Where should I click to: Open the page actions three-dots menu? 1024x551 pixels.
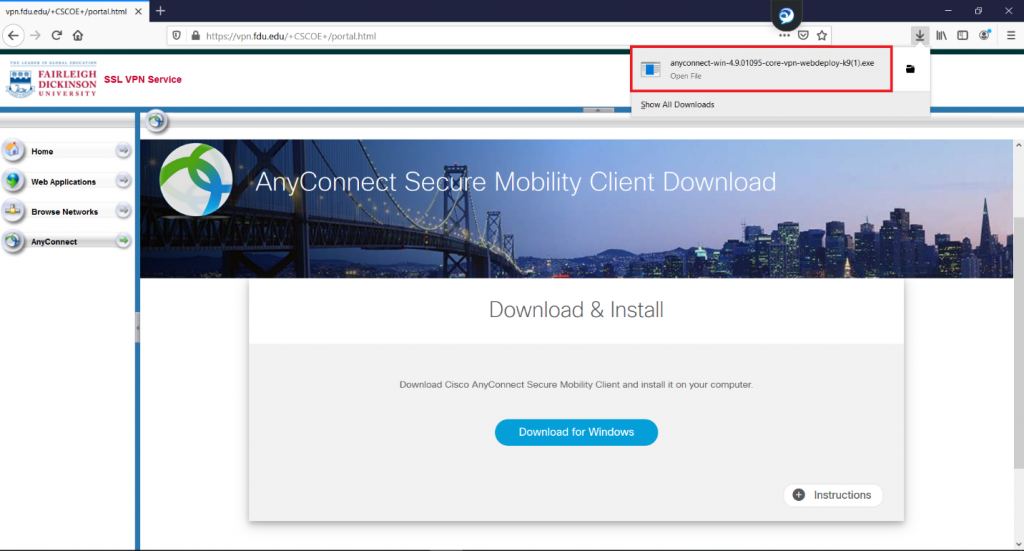(x=784, y=36)
